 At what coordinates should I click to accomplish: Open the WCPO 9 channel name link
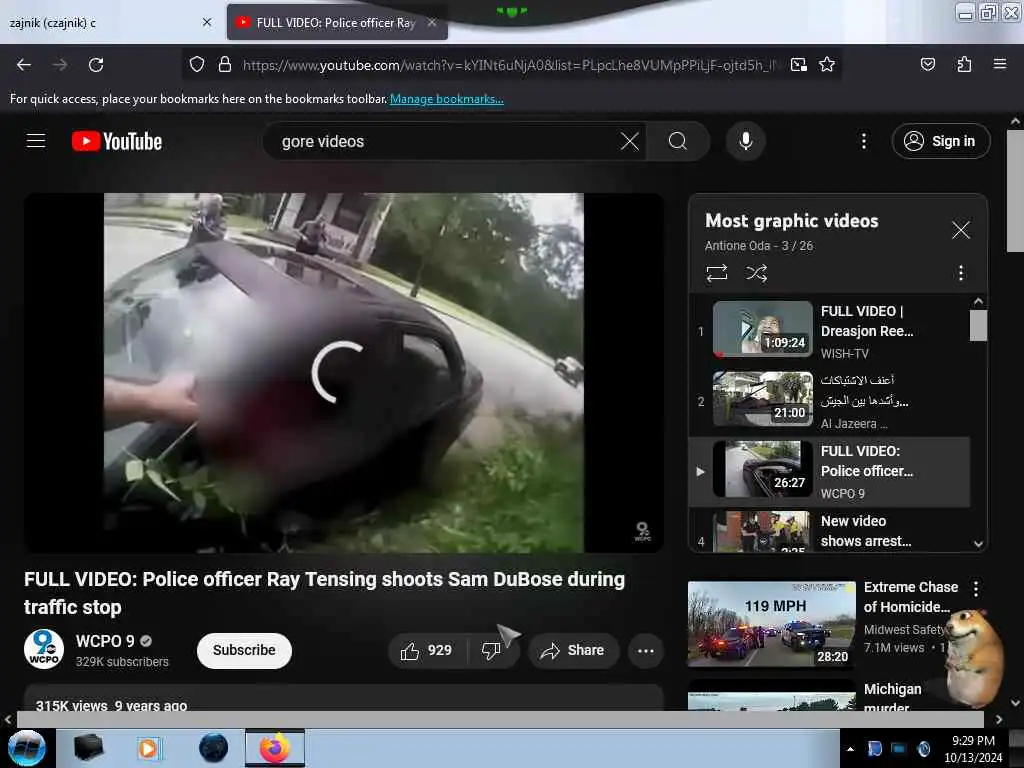pyautogui.click(x=105, y=641)
